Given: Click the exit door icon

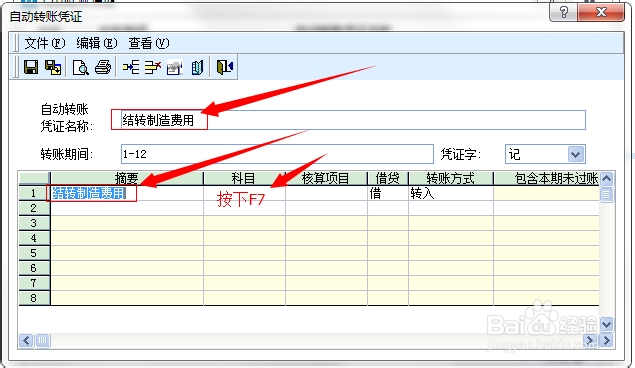Looking at the screenshot, I should (x=225, y=67).
